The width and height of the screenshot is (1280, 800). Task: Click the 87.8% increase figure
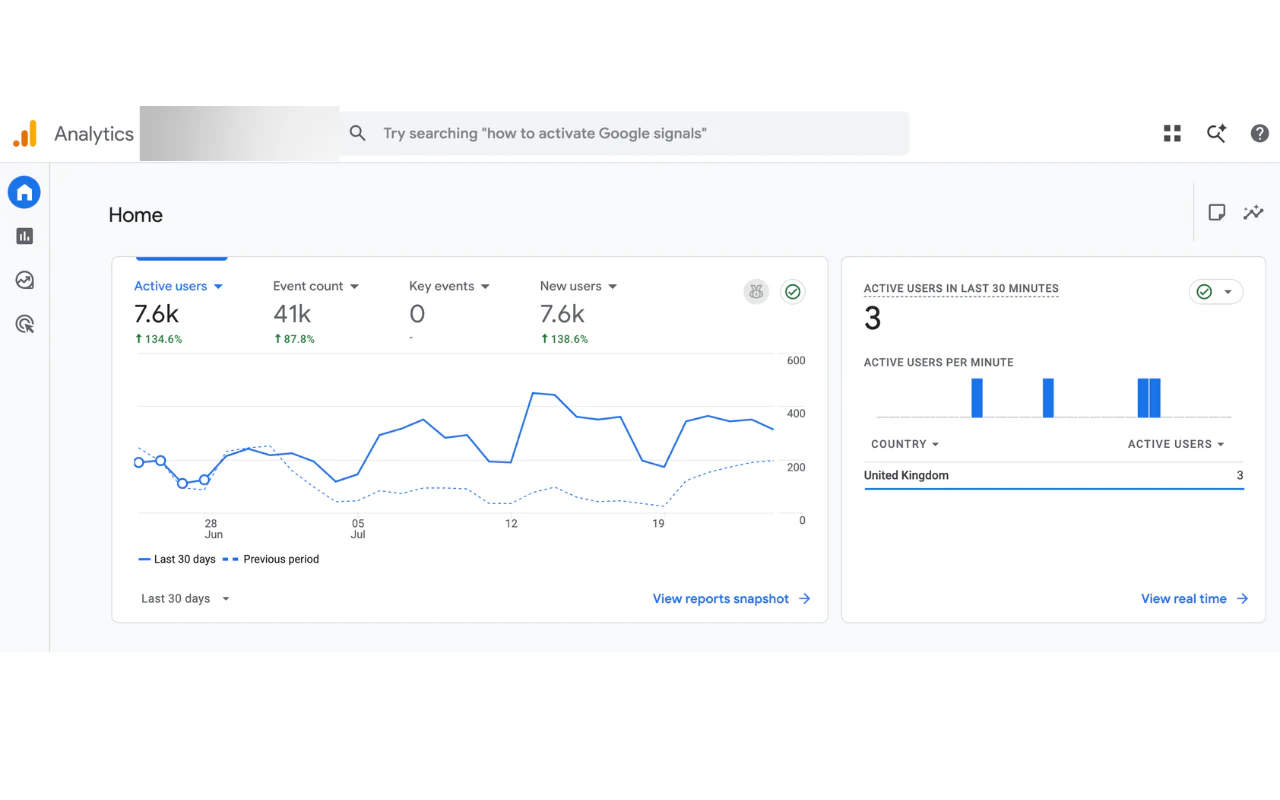pos(294,339)
